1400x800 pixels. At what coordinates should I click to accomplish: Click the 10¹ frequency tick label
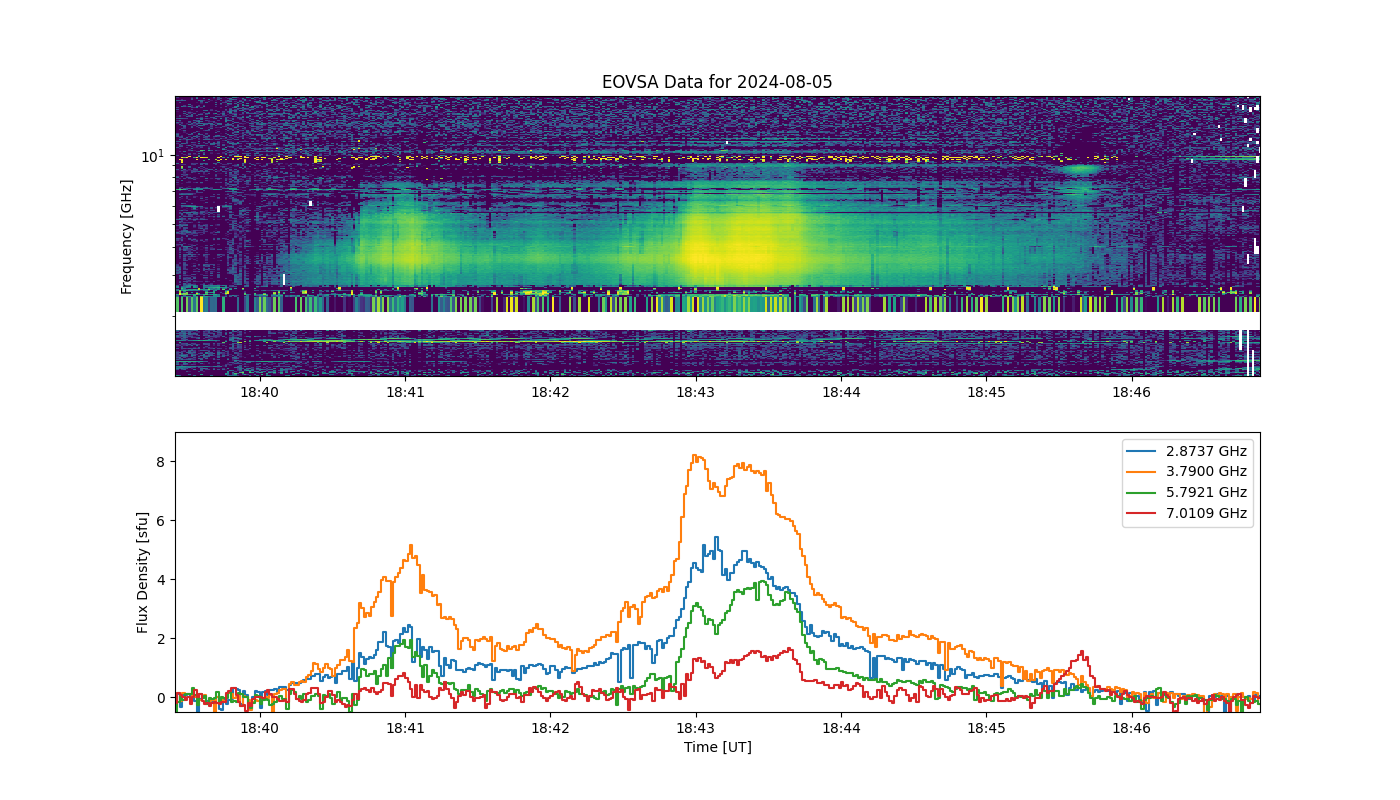(x=152, y=156)
